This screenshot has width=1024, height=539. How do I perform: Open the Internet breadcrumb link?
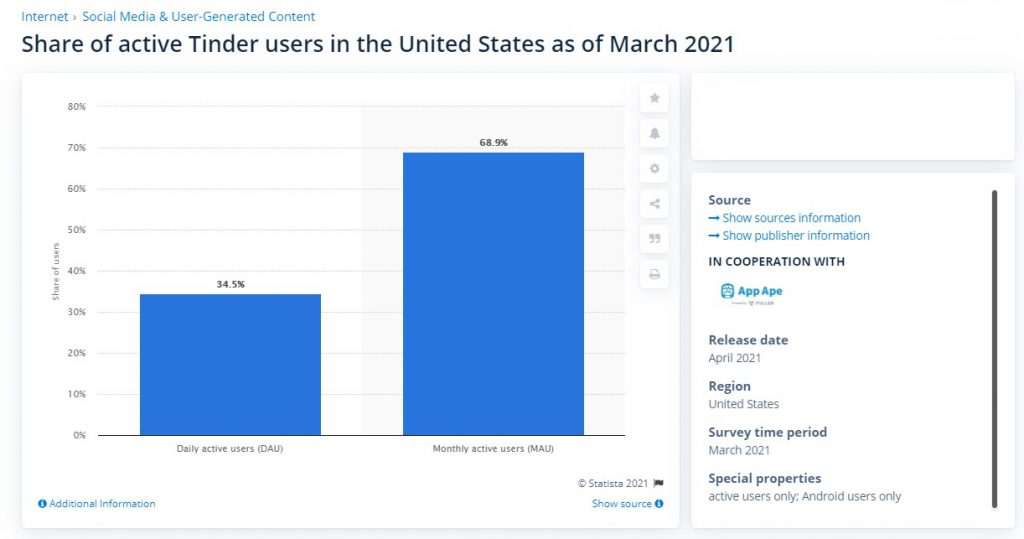[45, 17]
